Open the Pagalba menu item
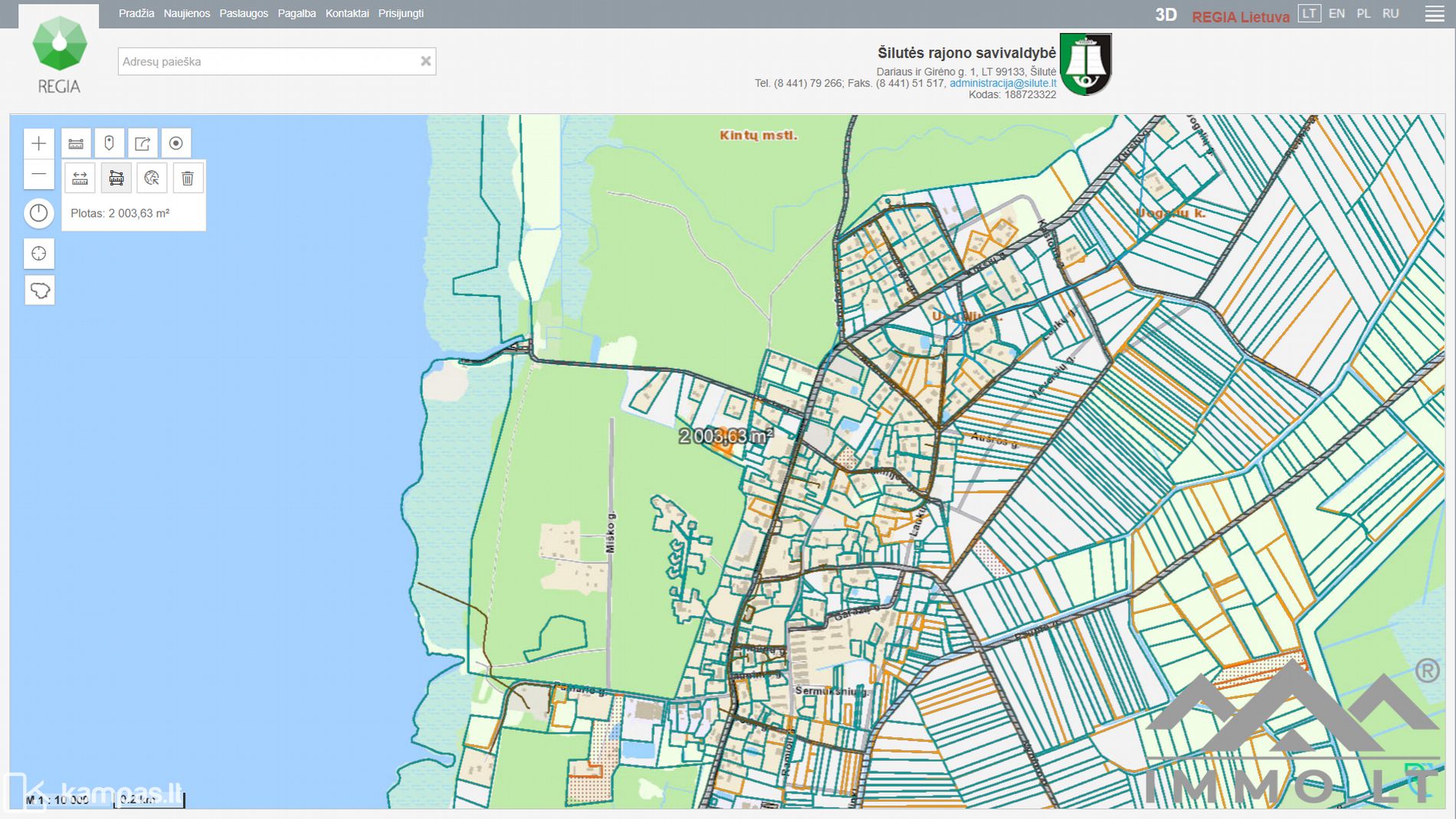This screenshot has height=819, width=1456. 297,13
